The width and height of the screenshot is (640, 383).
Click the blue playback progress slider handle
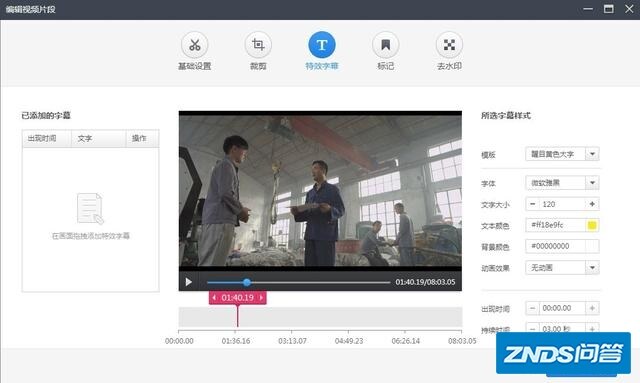[x=247, y=282]
